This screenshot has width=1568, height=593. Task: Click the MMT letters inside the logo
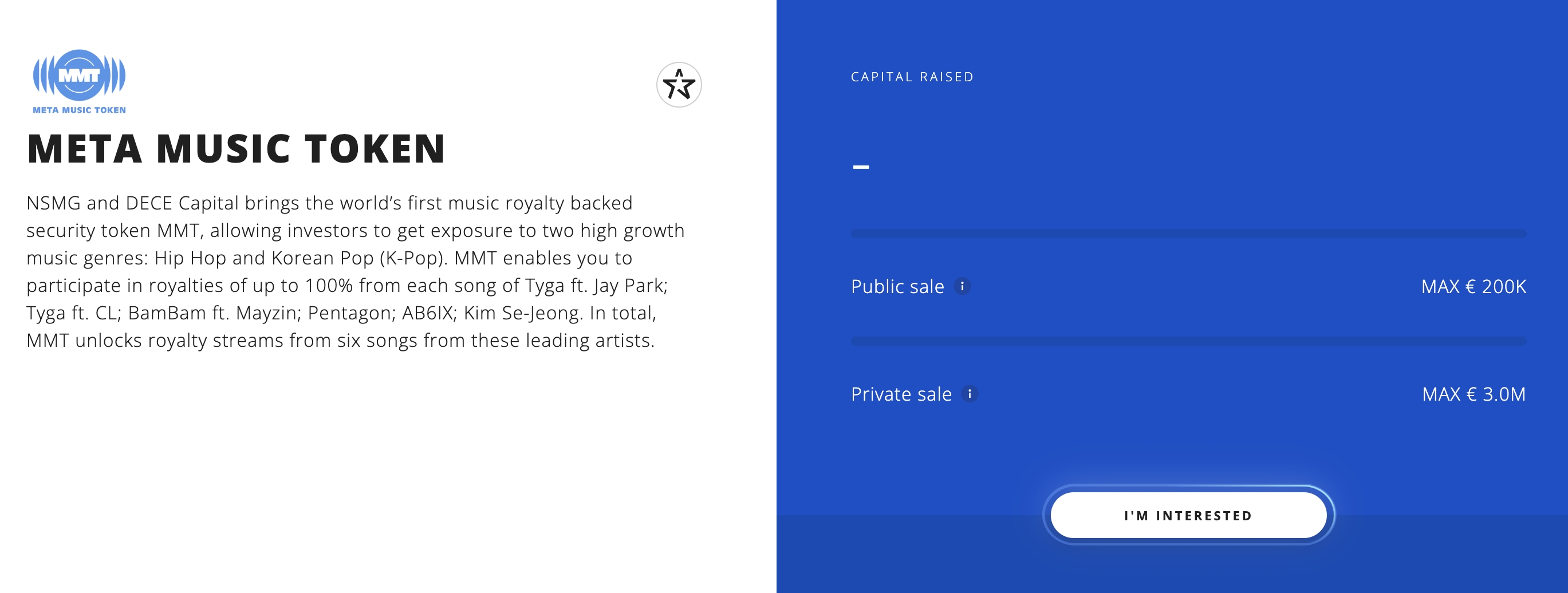pyautogui.click(x=79, y=76)
